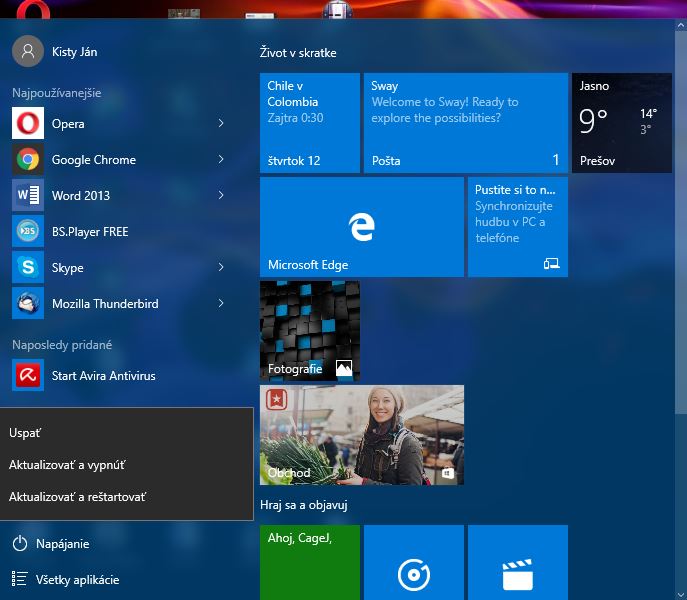Click the Opera icon on the desktop
This screenshot has width=687, height=600.
tap(33, 9)
